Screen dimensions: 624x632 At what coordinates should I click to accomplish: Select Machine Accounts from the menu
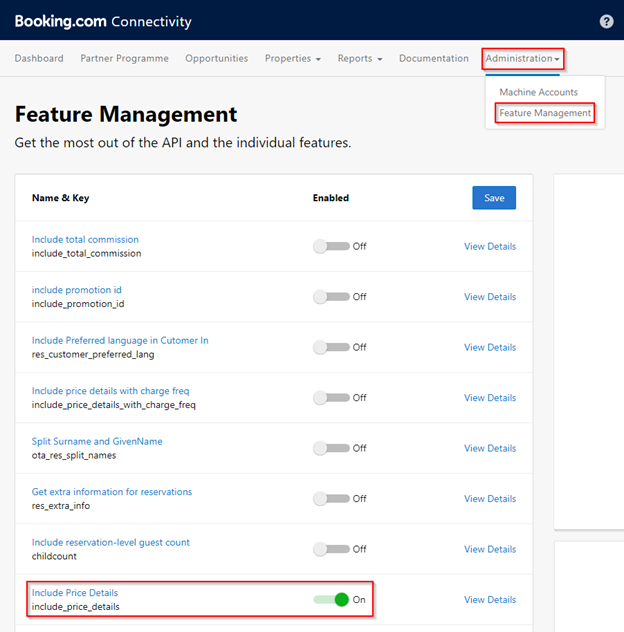[x=539, y=92]
